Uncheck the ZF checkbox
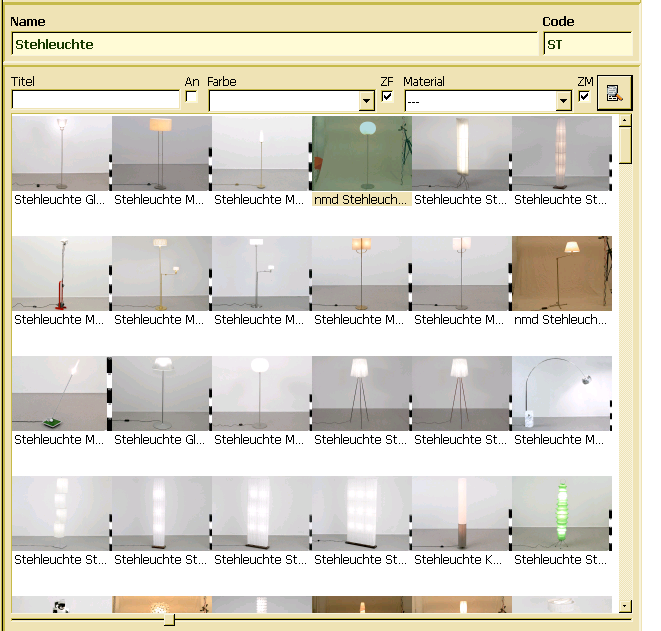 point(387,97)
